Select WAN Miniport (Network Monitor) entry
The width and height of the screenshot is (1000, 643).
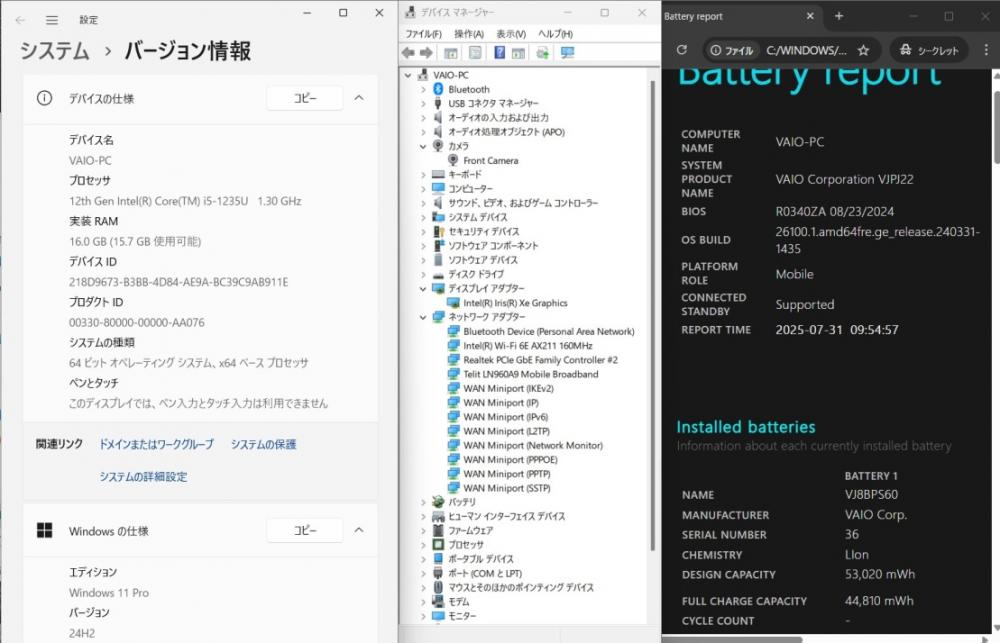click(533, 445)
